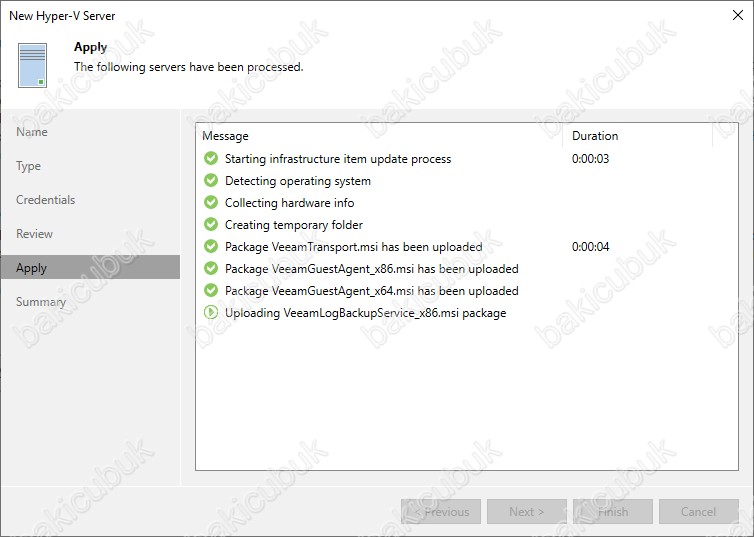This screenshot has height=537, width=754.
Task: Select 'Creating temporary folder' row text
Action: pos(294,225)
